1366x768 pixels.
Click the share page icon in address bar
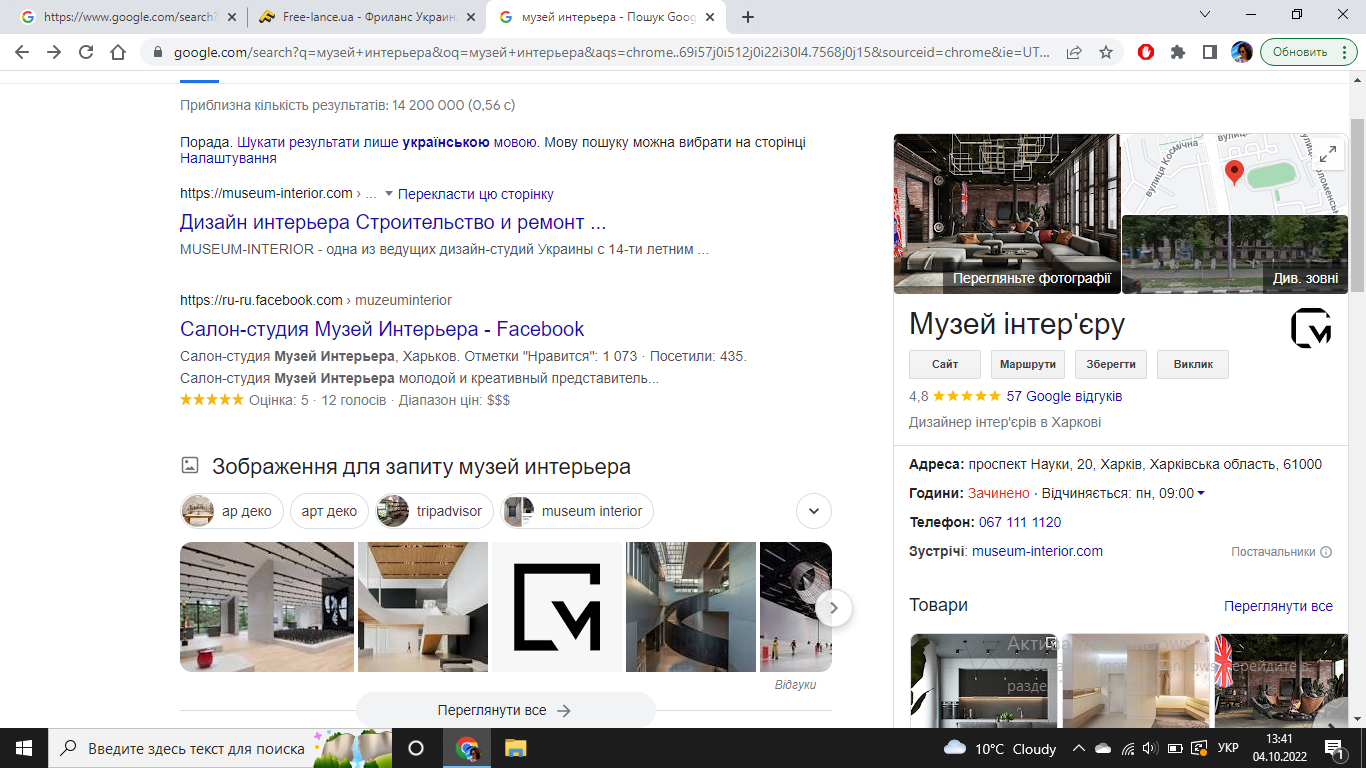coord(1074,52)
